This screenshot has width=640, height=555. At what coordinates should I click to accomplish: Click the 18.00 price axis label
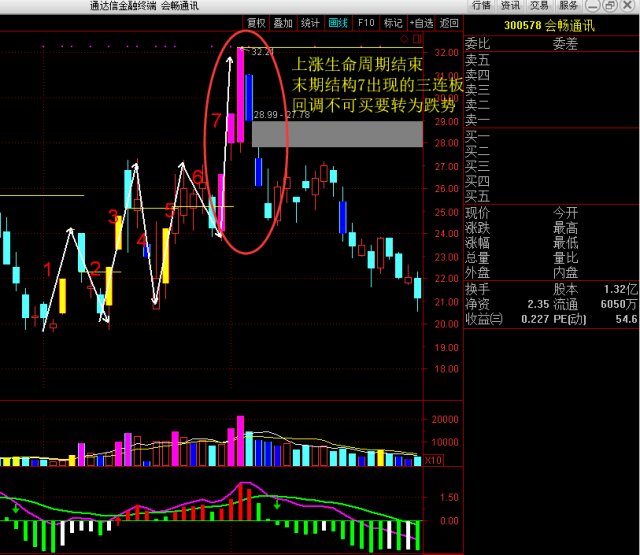447,369
